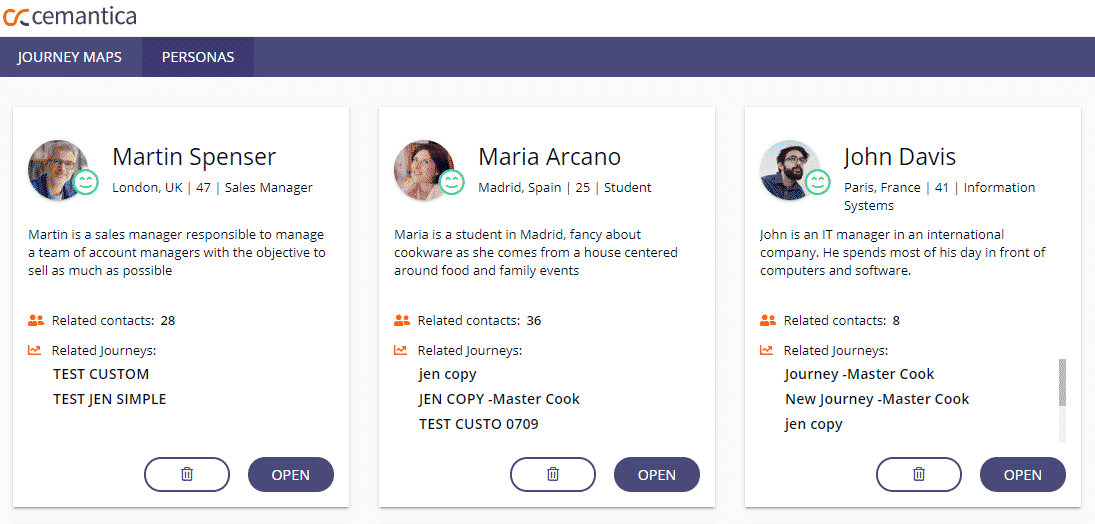Open Maria's jen copy journey

click(448, 374)
